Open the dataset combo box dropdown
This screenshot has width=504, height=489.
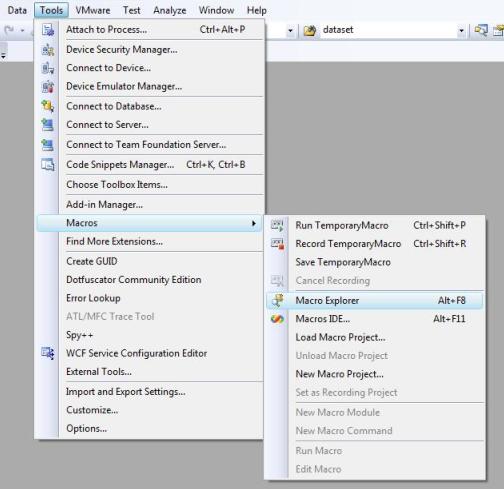(x=461, y=30)
